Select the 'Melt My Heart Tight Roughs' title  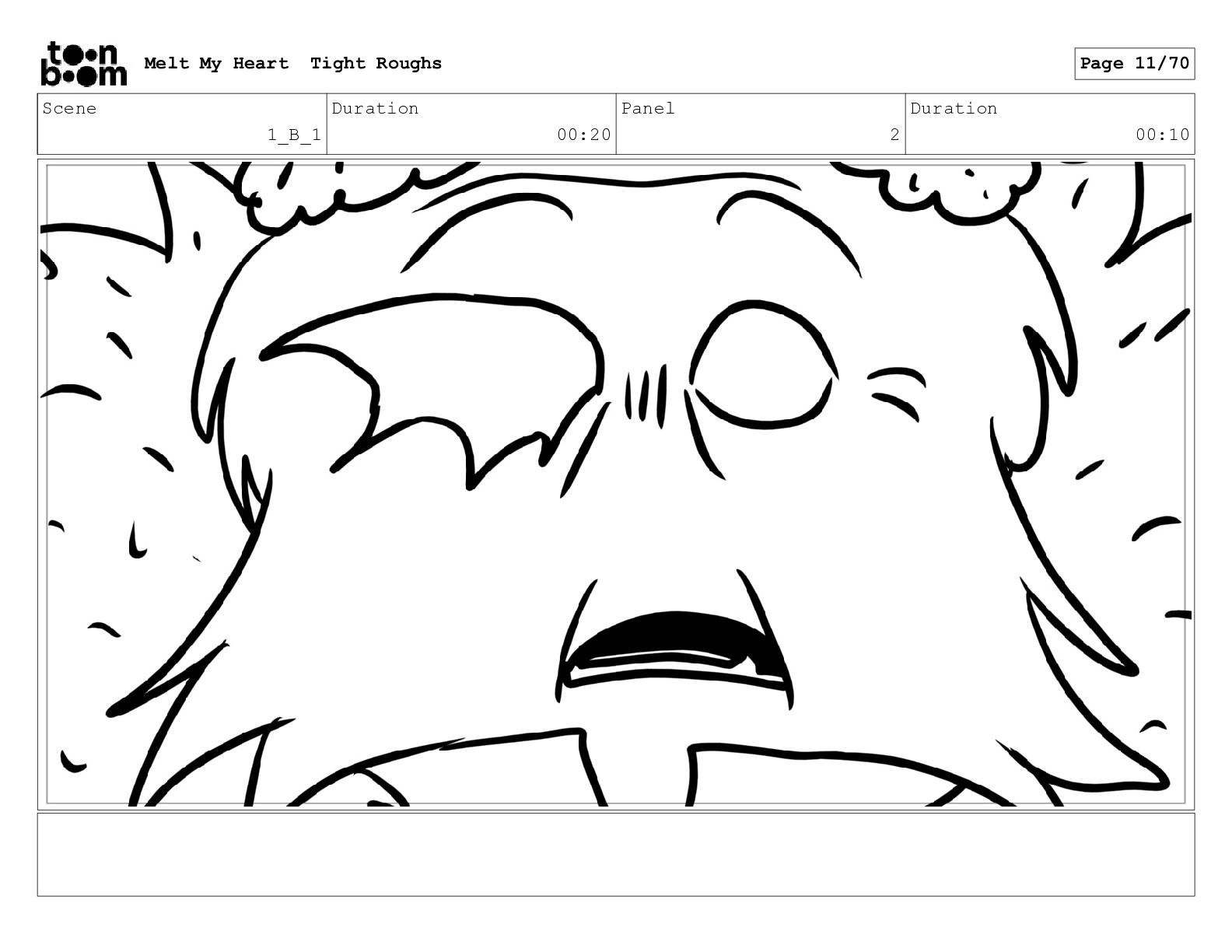pos(292,64)
